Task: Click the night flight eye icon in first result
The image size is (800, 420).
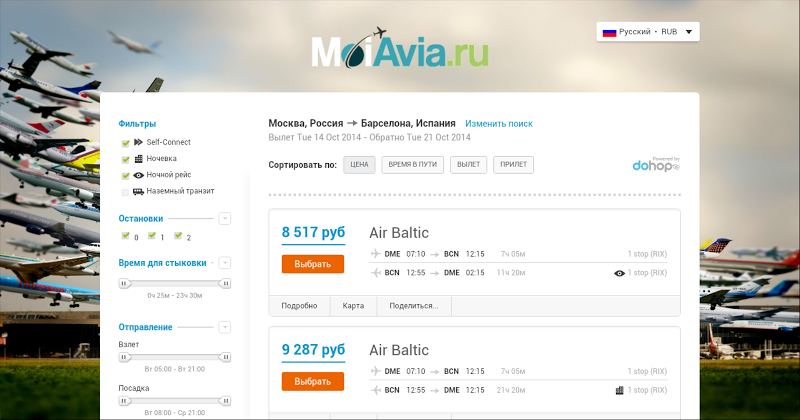Action: pyautogui.click(x=620, y=272)
